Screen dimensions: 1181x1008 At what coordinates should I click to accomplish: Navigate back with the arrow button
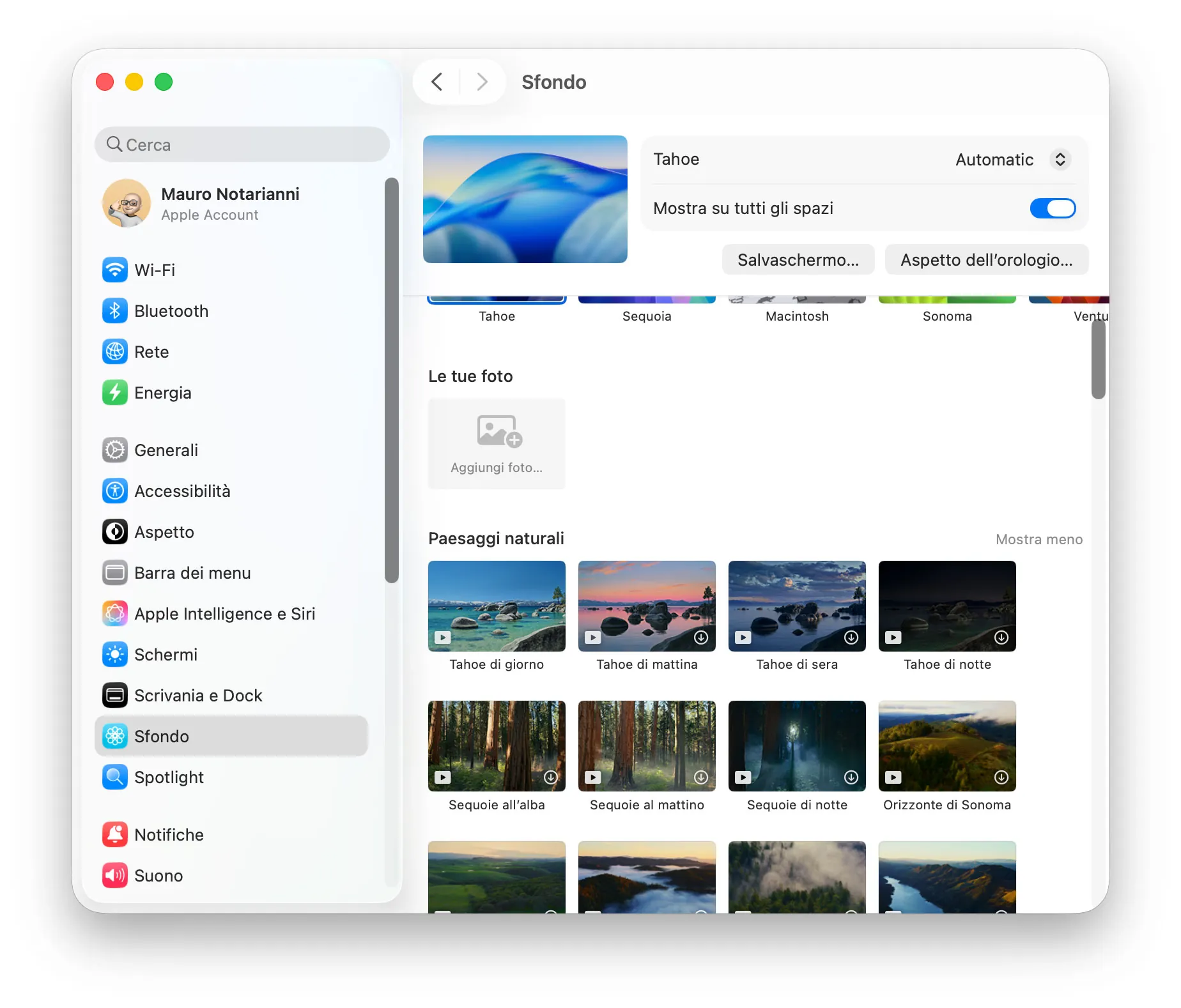click(437, 82)
